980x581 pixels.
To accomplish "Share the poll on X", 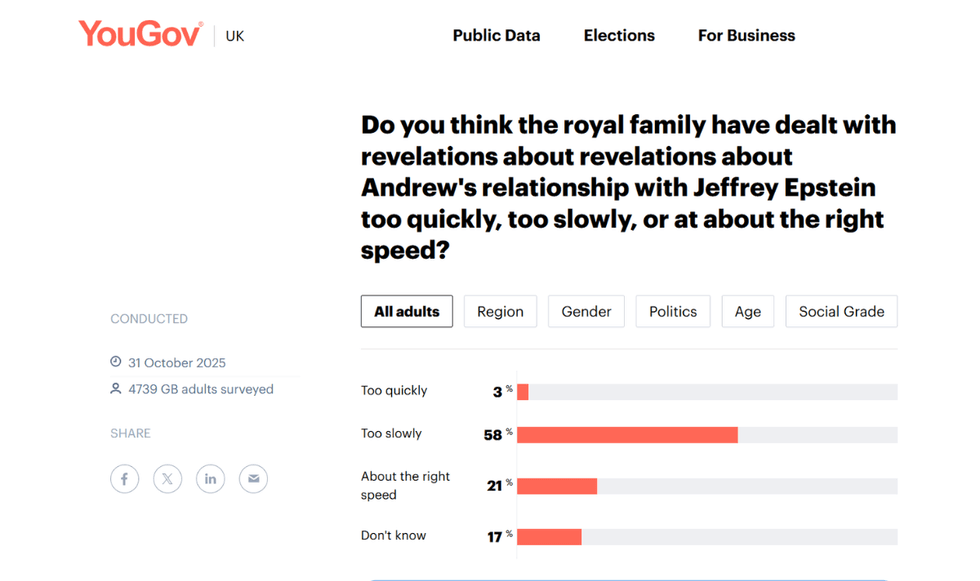I will [x=167, y=478].
